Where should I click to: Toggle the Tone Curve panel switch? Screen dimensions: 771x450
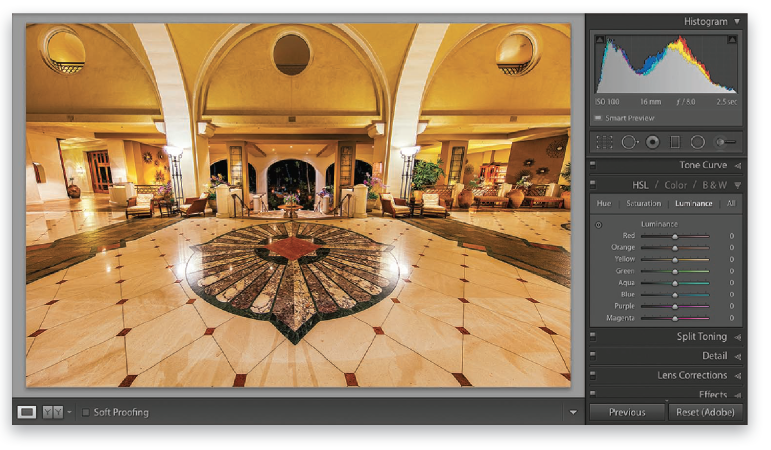[592, 165]
